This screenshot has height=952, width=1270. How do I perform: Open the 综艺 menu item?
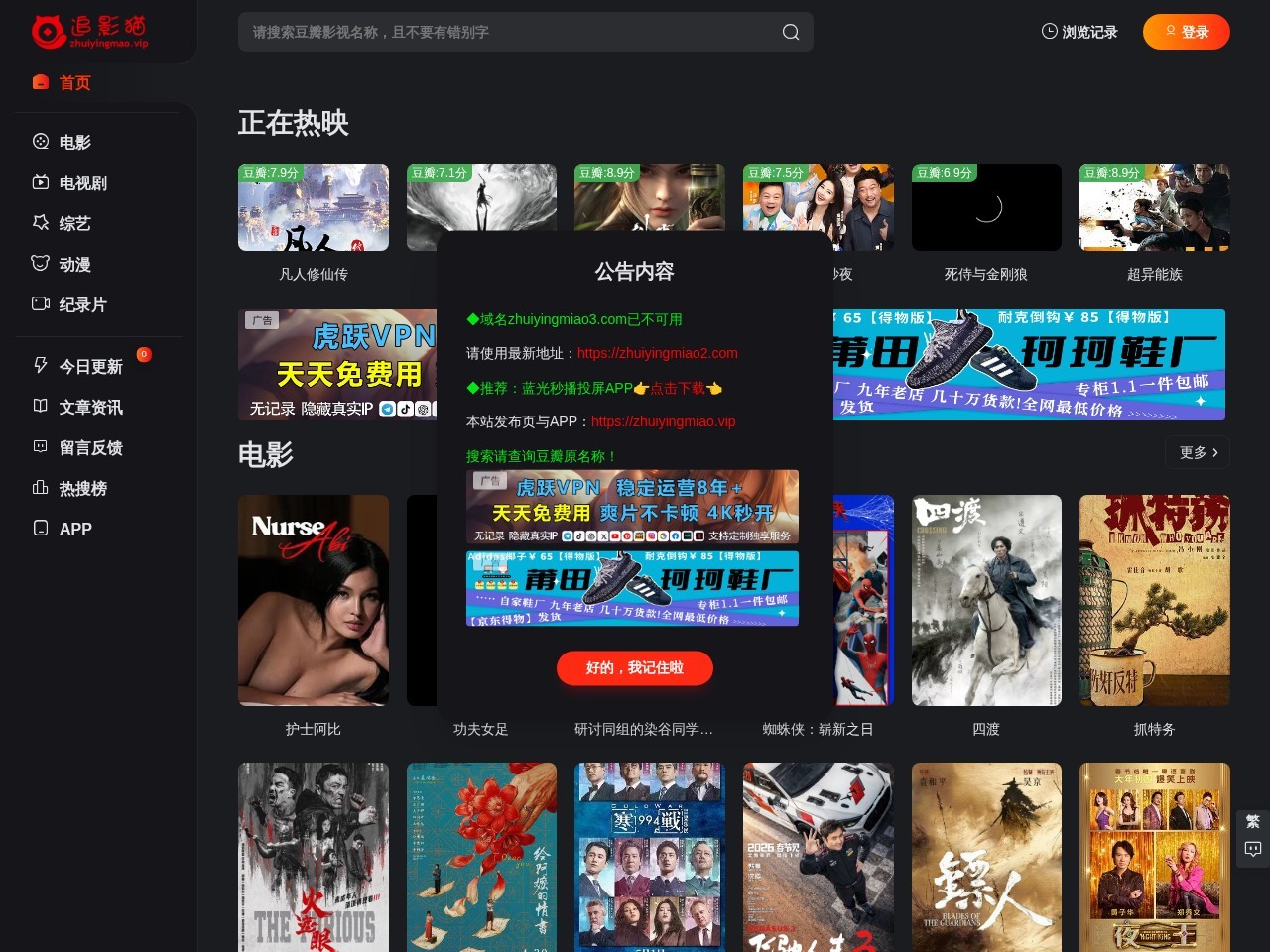[x=75, y=223]
